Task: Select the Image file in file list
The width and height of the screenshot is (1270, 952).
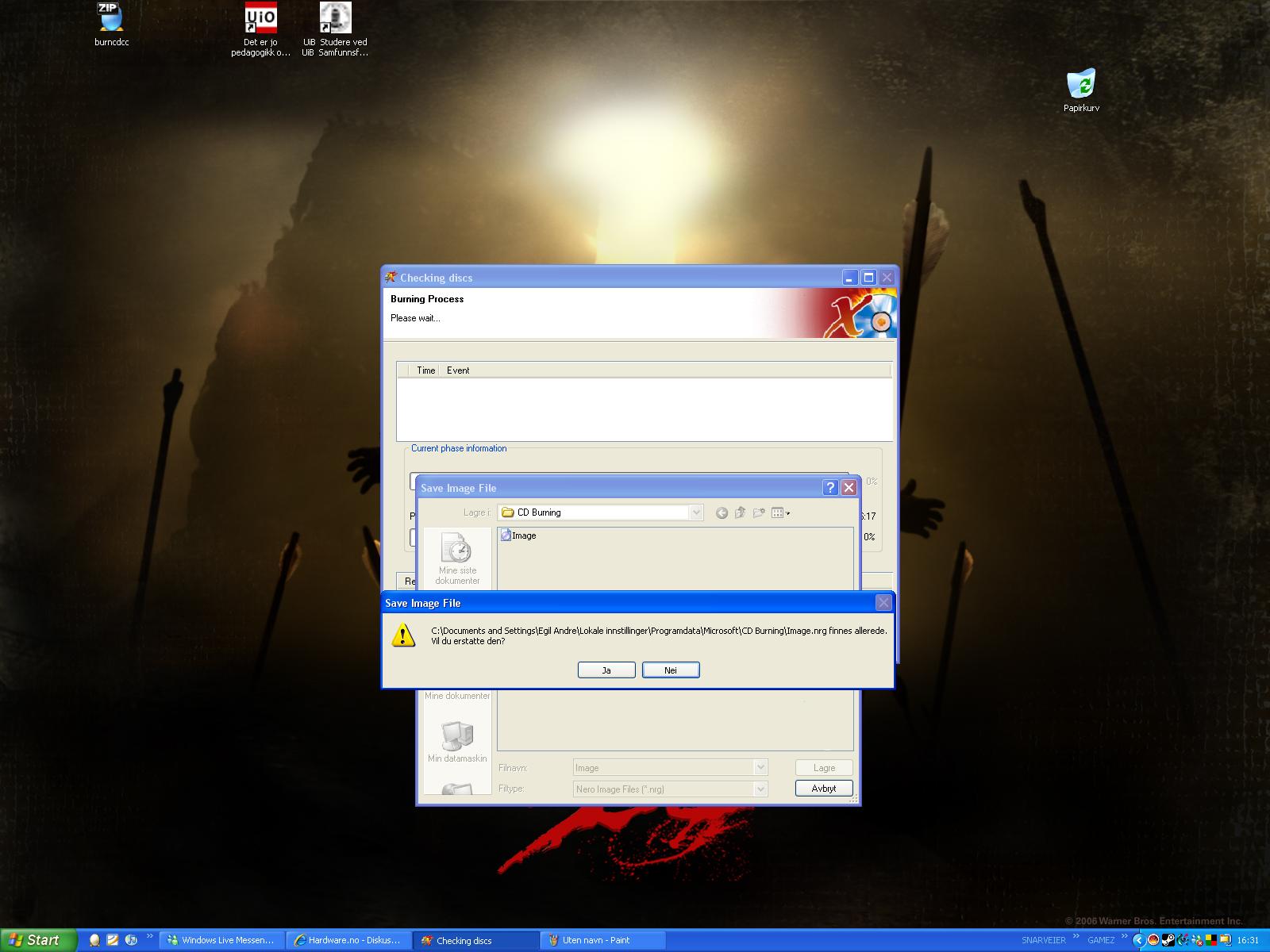Action: (518, 535)
